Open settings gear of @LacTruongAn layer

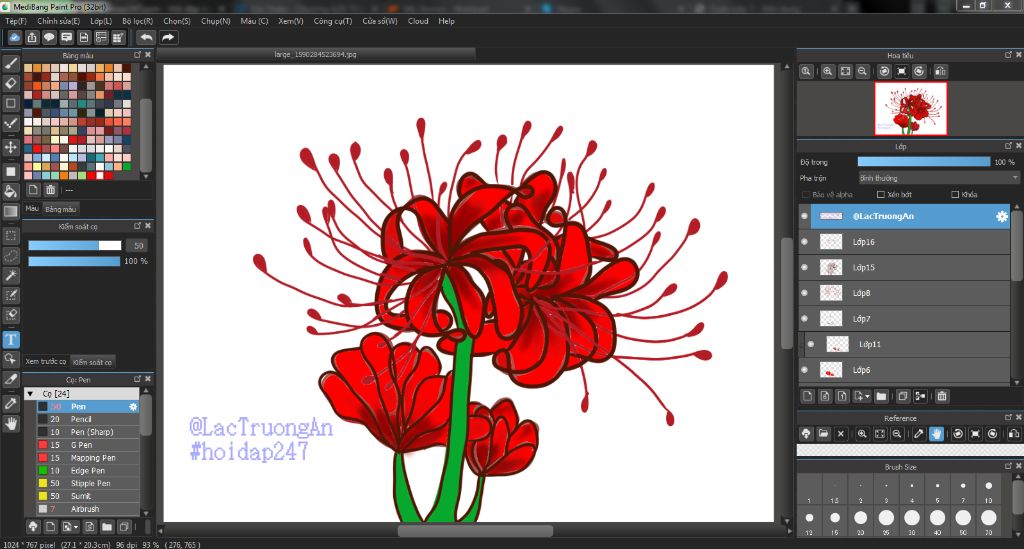tap(1001, 216)
